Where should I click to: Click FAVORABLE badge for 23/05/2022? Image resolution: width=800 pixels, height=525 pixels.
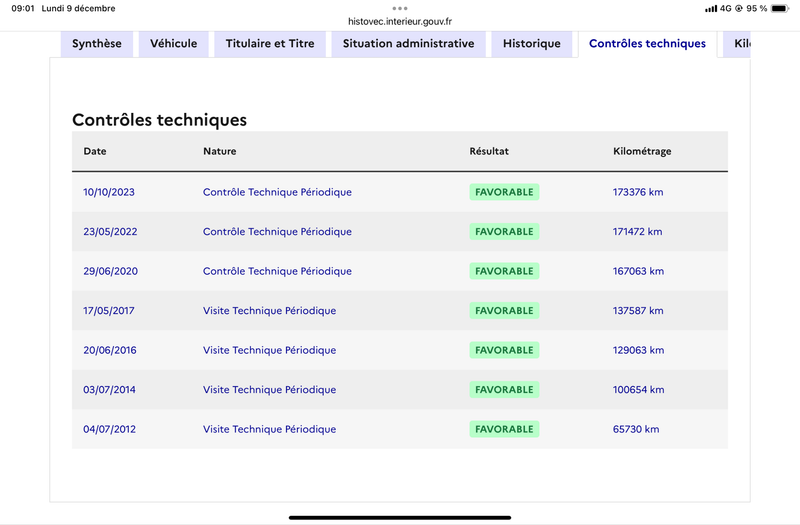pyautogui.click(x=504, y=232)
